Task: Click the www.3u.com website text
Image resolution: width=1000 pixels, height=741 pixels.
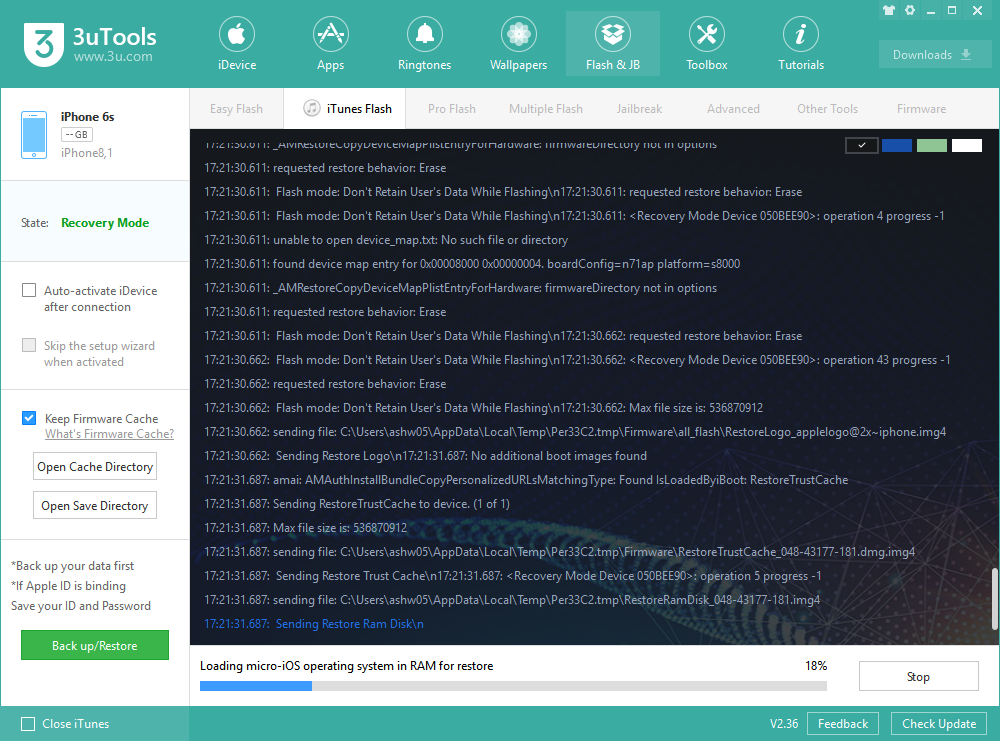Action: pyautogui.click(x=113, y=57)
